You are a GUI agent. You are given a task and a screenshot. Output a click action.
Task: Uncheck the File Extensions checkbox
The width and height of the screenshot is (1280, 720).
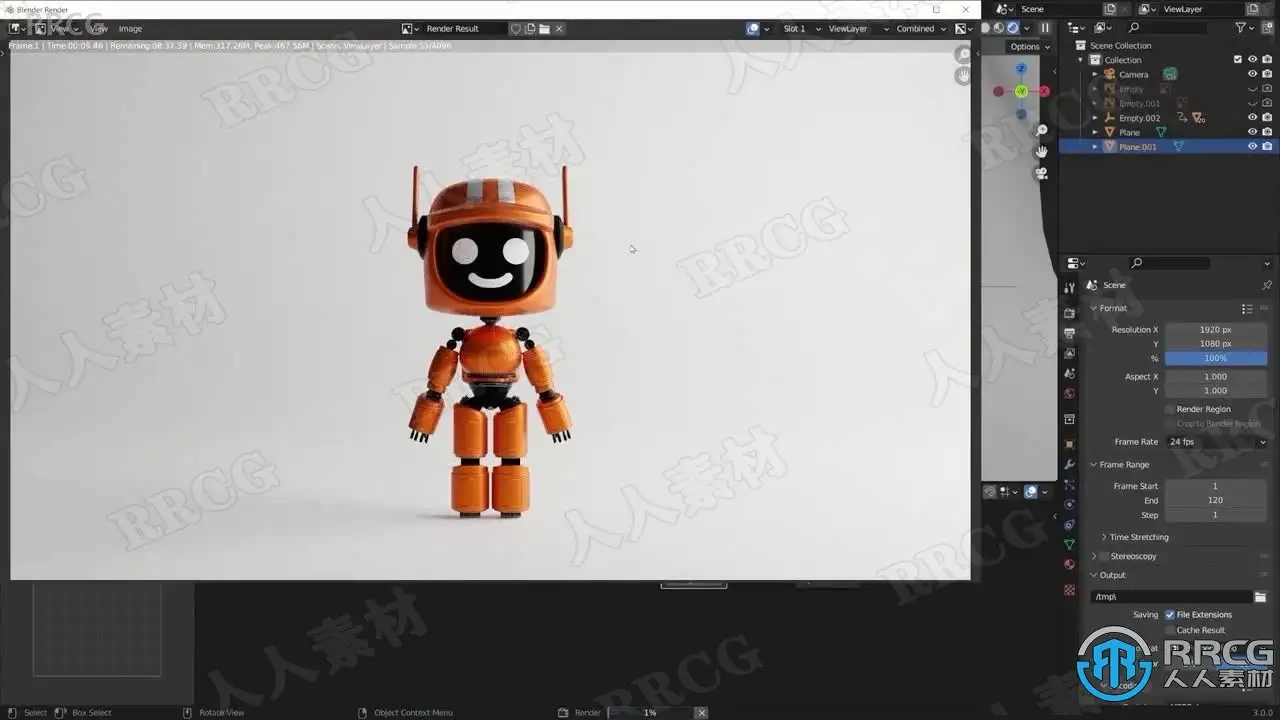tap(1170, 615)
